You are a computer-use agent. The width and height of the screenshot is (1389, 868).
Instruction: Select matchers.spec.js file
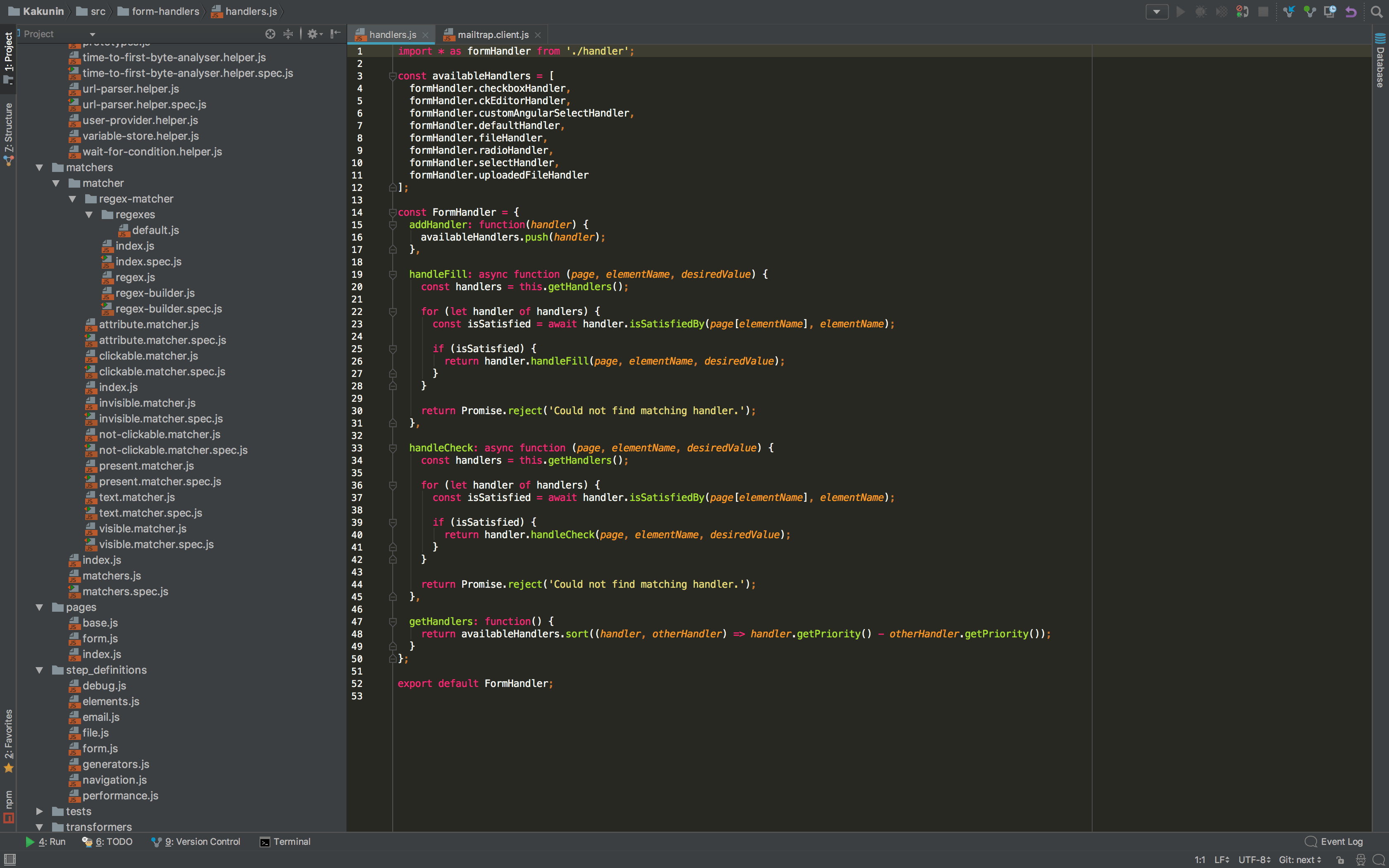(118, 591)
